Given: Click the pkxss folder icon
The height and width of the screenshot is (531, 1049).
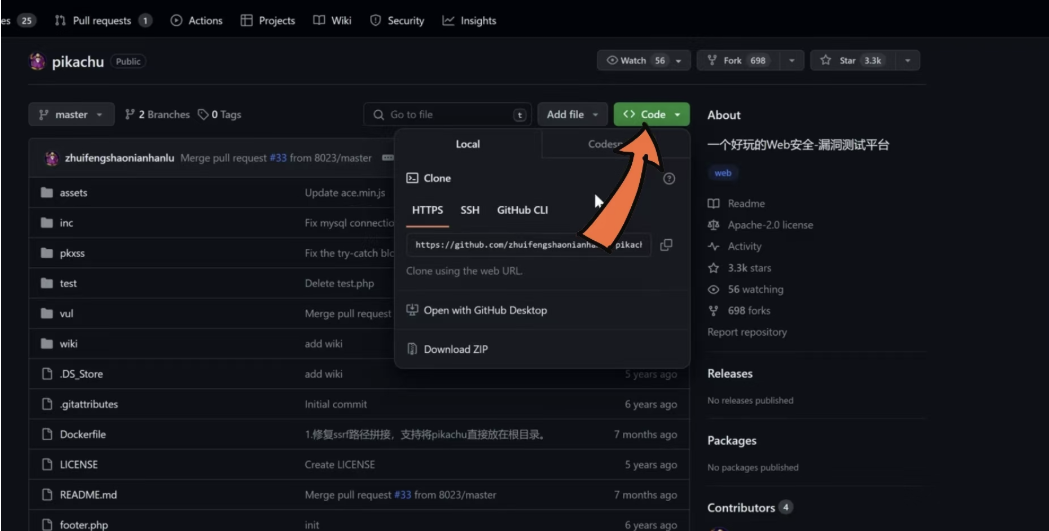Looking at the screenshot, I should tap(46, 253).
